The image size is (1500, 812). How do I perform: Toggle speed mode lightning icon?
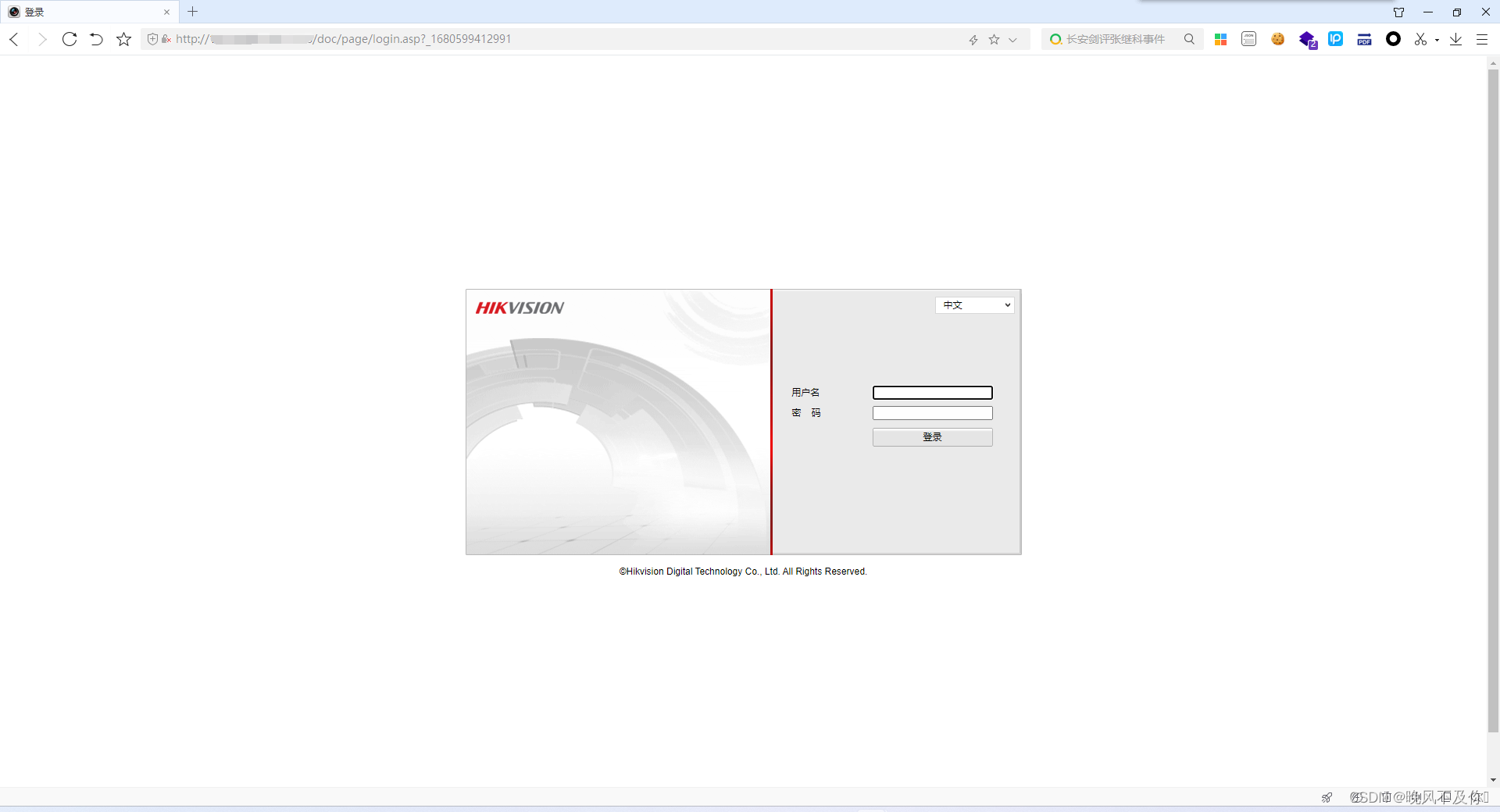(973, 40)
